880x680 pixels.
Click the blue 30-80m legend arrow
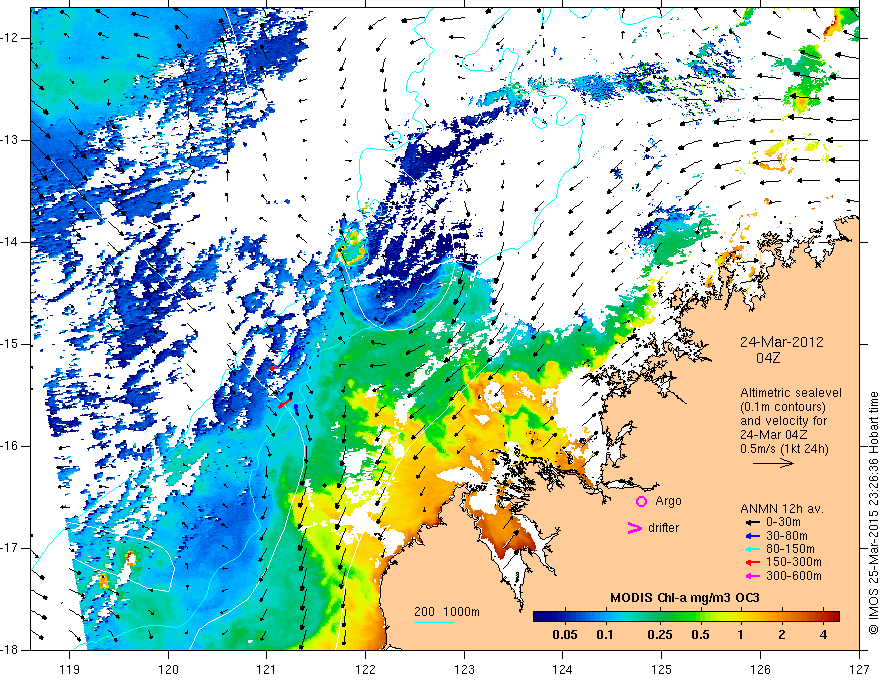(x=752, y=536)
